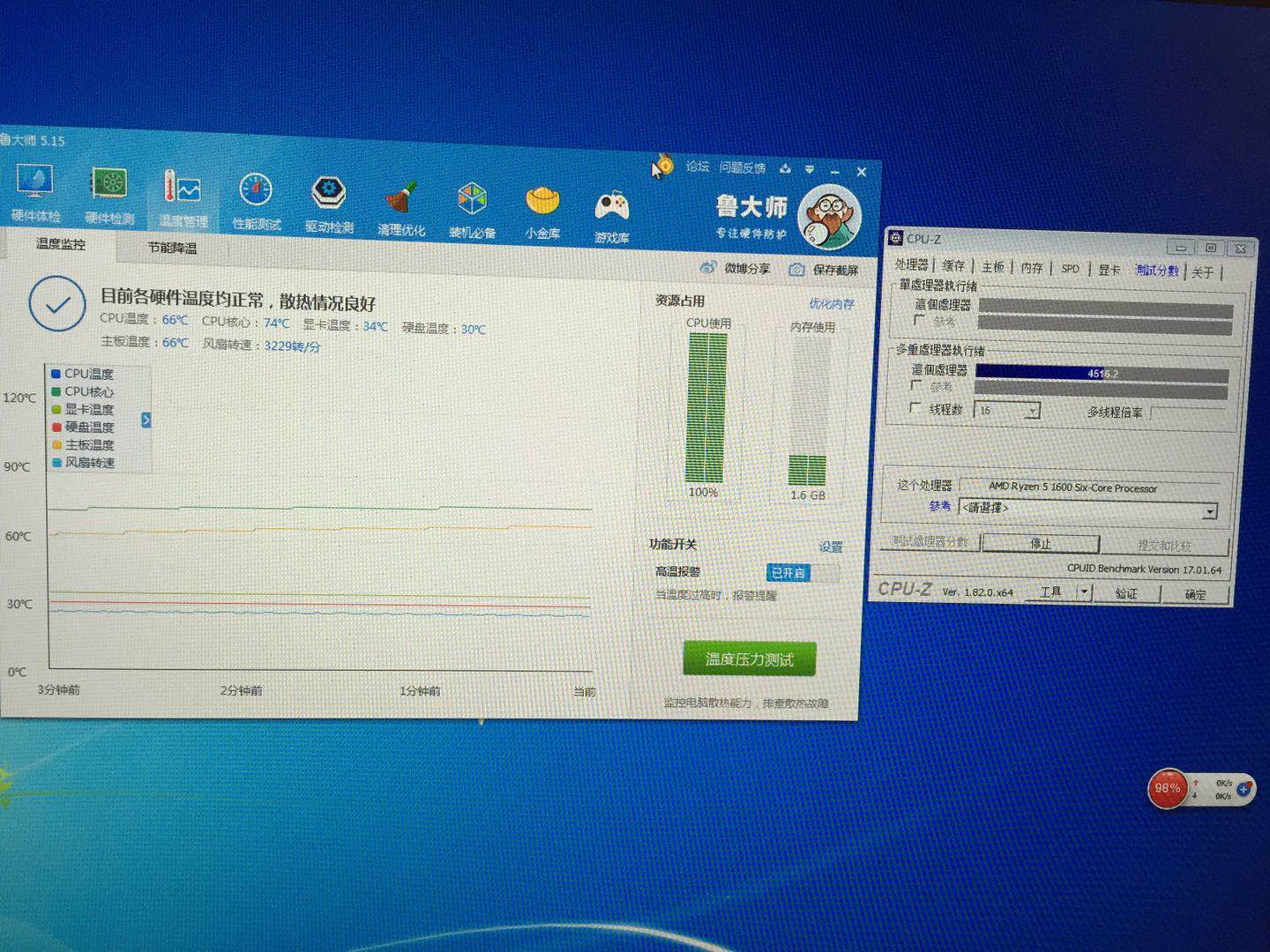1270x952 pixels.
Task: Open 装机必备 essential software section
Action: (x=472, y=212)
